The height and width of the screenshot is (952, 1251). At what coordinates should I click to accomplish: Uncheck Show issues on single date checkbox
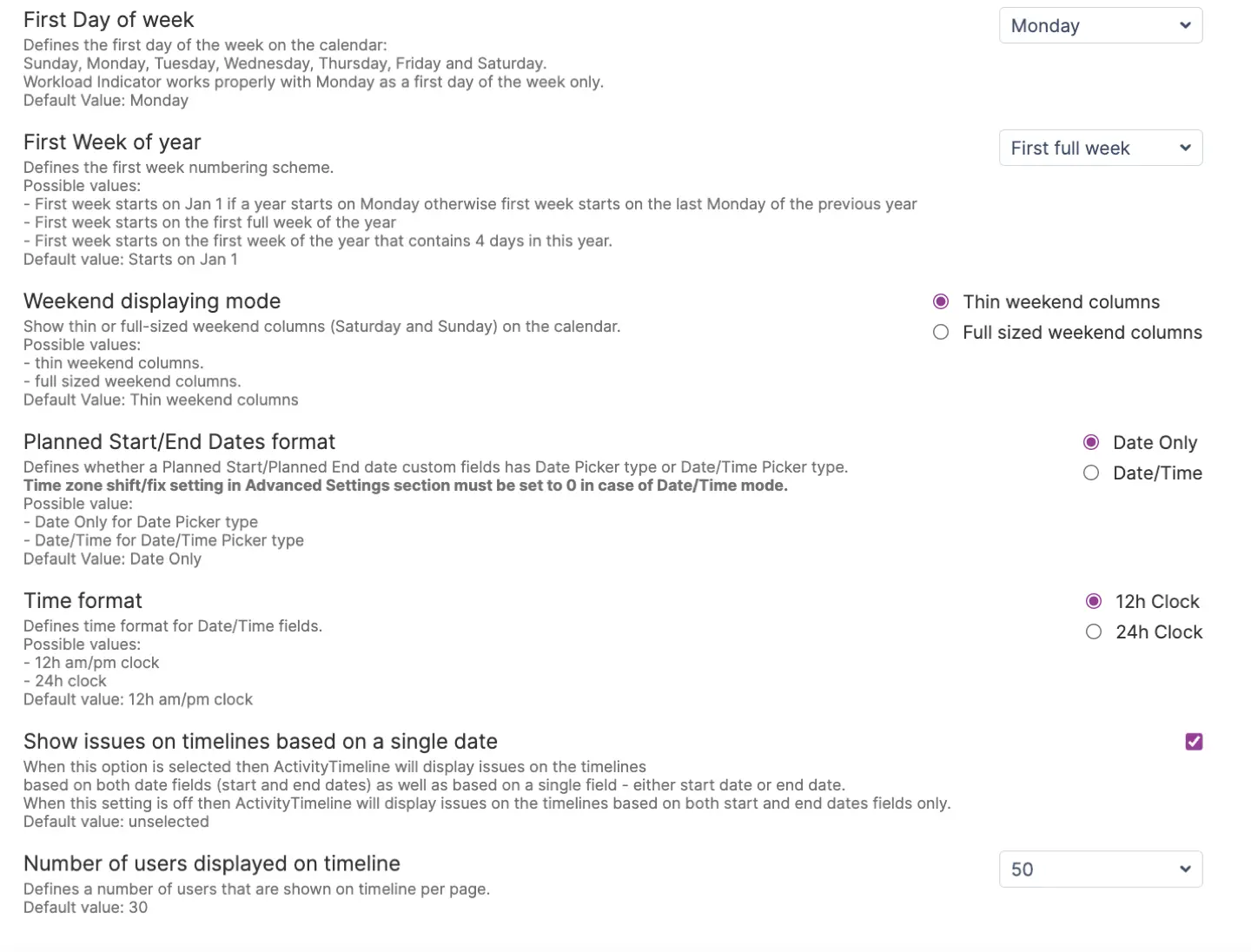tap(1194, 742)
